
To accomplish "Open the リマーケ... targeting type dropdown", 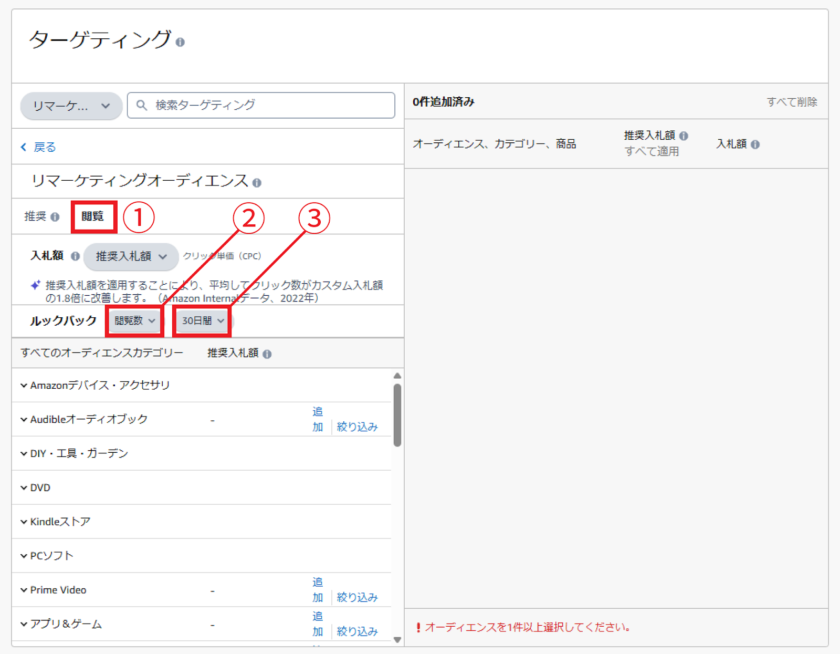I will pyautogui.click(x=71, y=106).
